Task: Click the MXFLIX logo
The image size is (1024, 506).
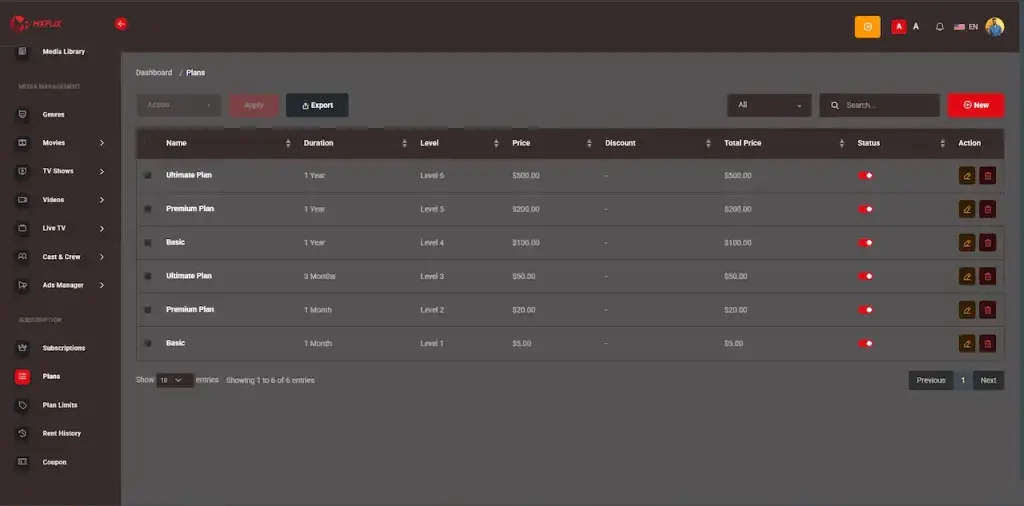Action: click(x=36, y=24)
